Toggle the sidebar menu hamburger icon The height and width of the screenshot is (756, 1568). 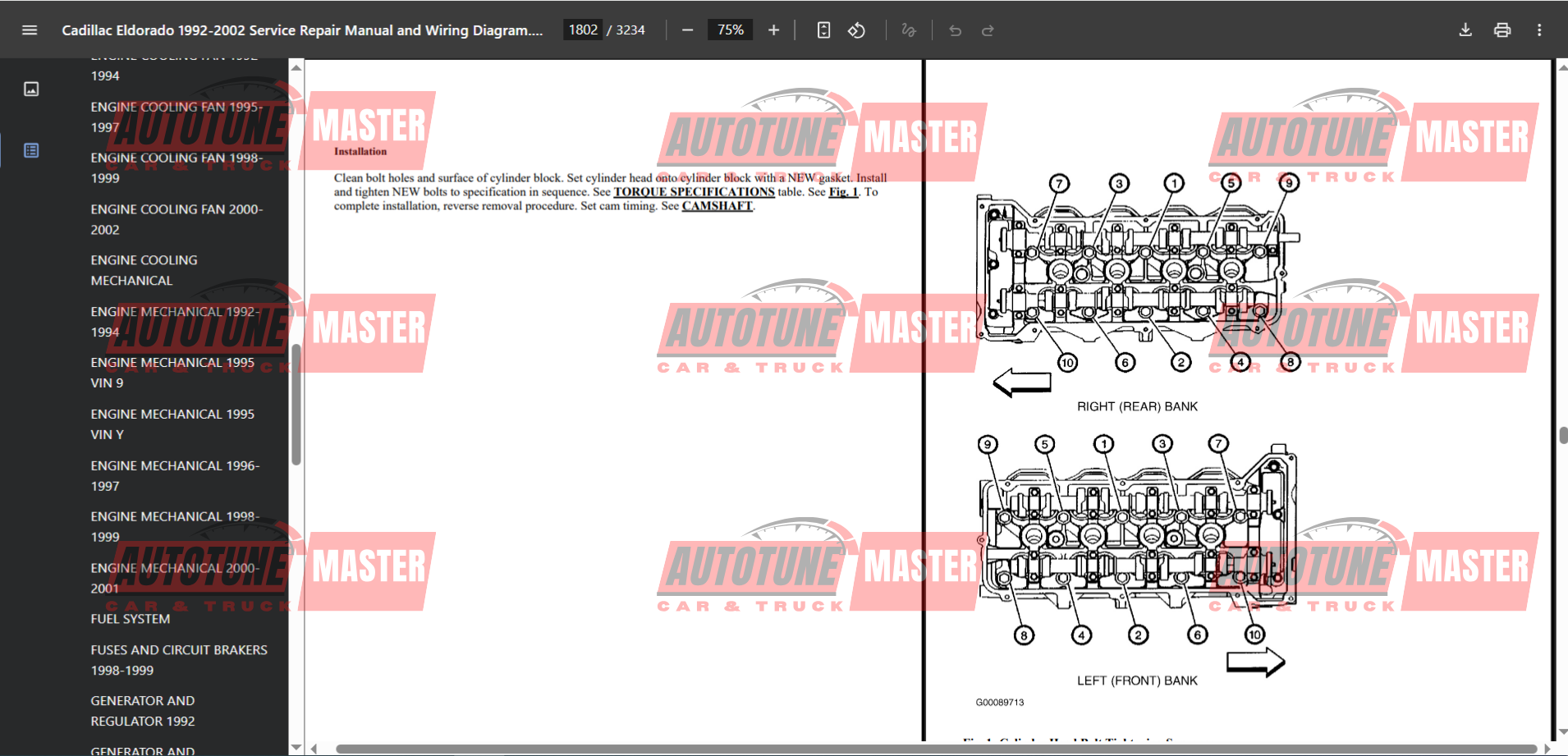click(x=30, y=30)
